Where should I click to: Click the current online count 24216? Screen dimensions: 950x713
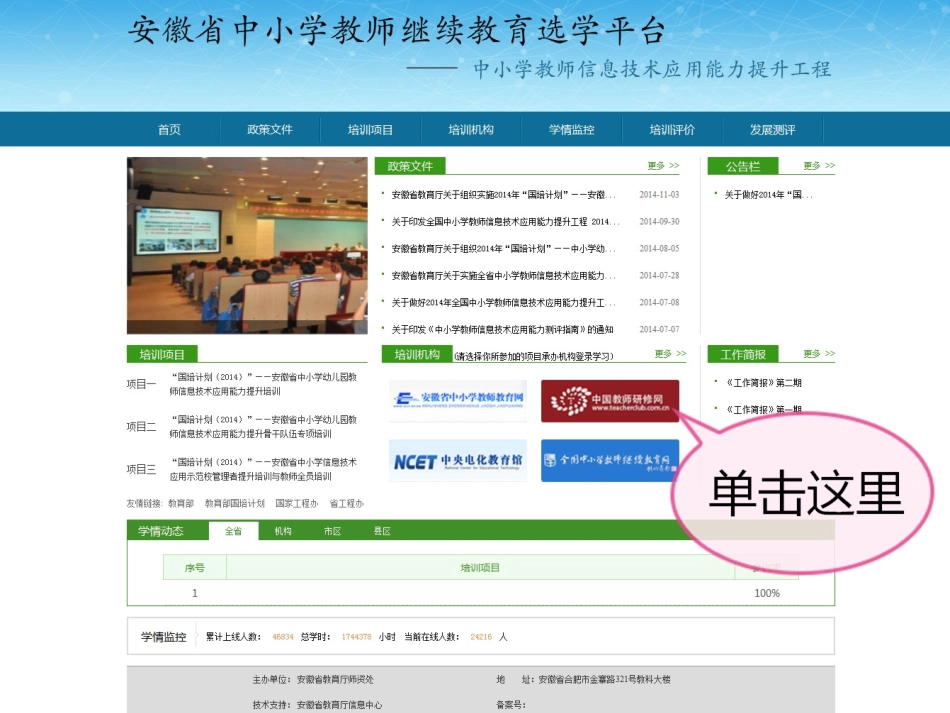point(481,637)
